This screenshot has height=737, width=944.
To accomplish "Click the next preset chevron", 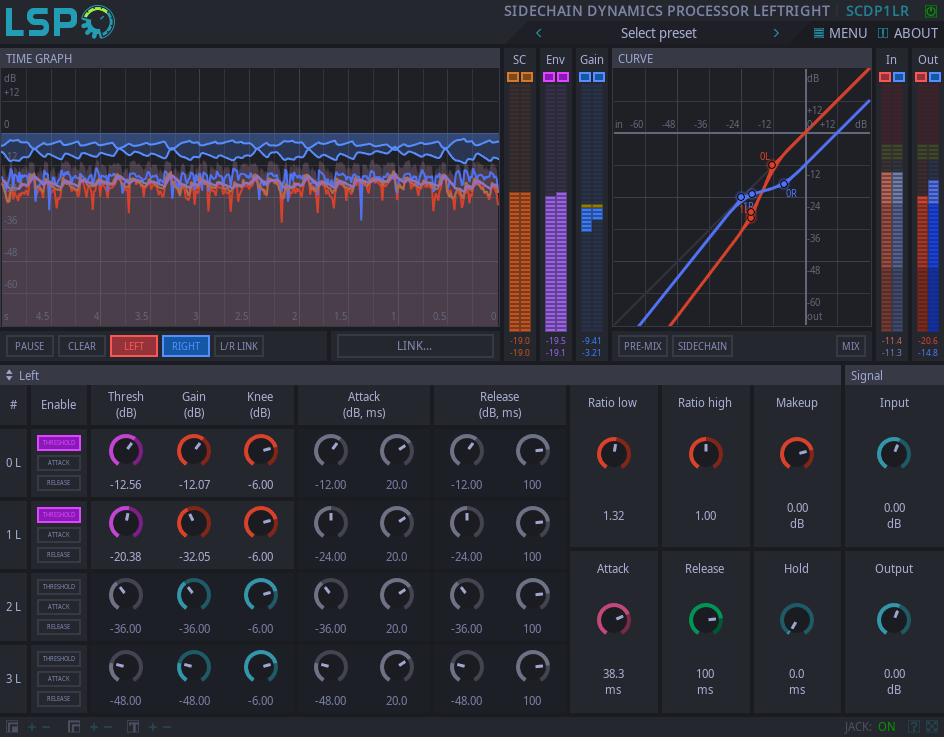I will click(776, 32).
